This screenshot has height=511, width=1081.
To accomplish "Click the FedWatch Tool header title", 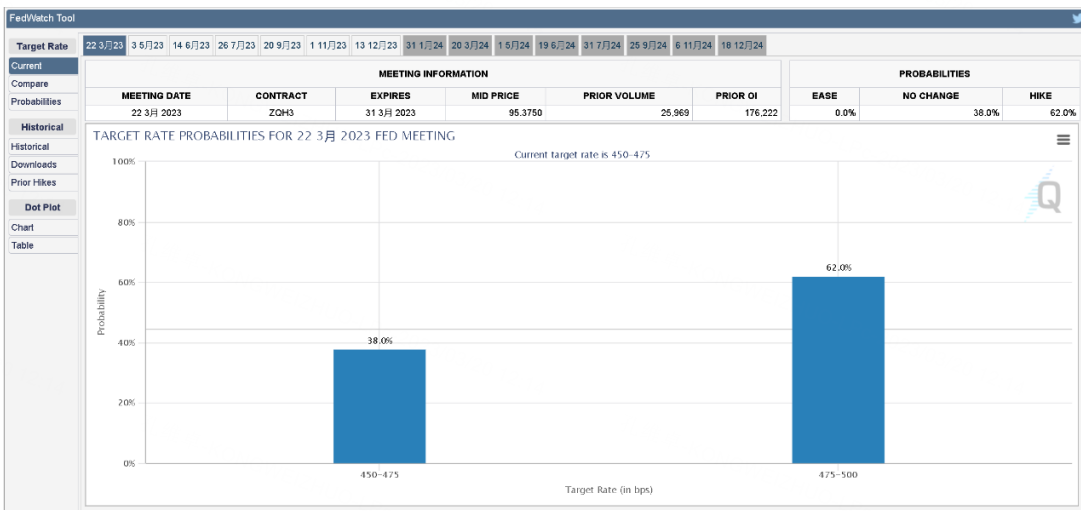I will [x=41, y=18].
